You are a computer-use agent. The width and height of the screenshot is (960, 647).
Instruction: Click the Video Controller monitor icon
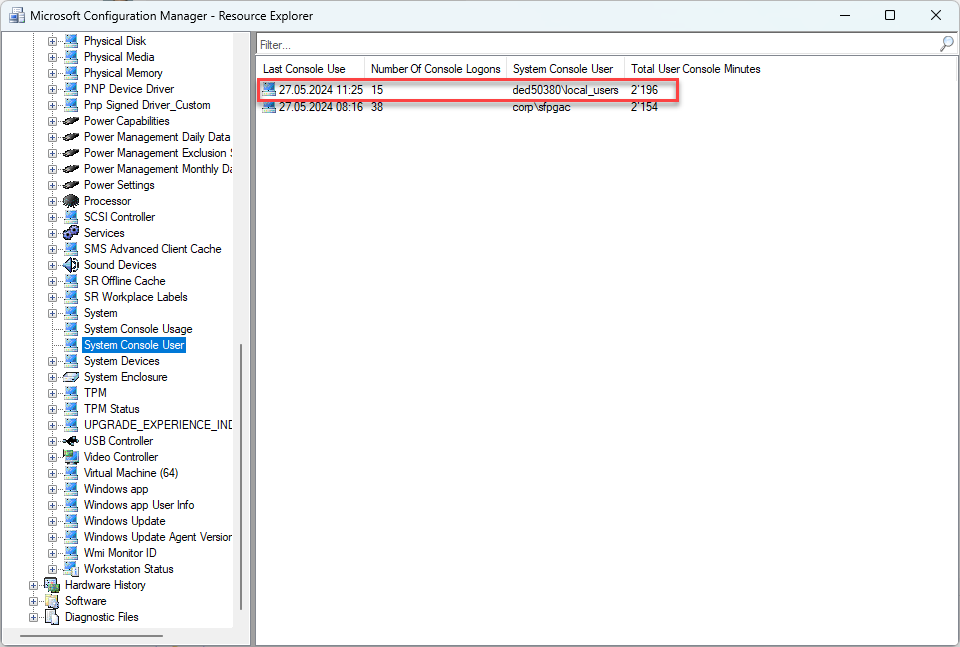[71, 457]
